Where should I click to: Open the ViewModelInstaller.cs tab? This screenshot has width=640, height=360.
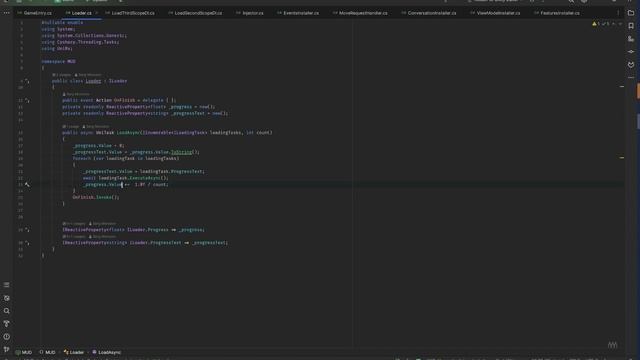point(495,13)
